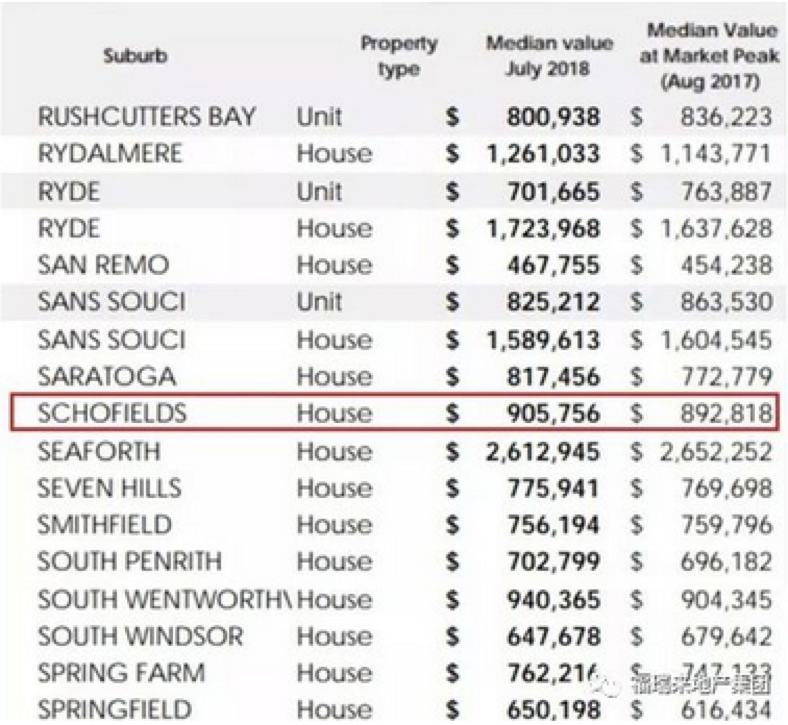
Task: Click the SPRINGFIELD value 650,198
Action: pos(553,710)
